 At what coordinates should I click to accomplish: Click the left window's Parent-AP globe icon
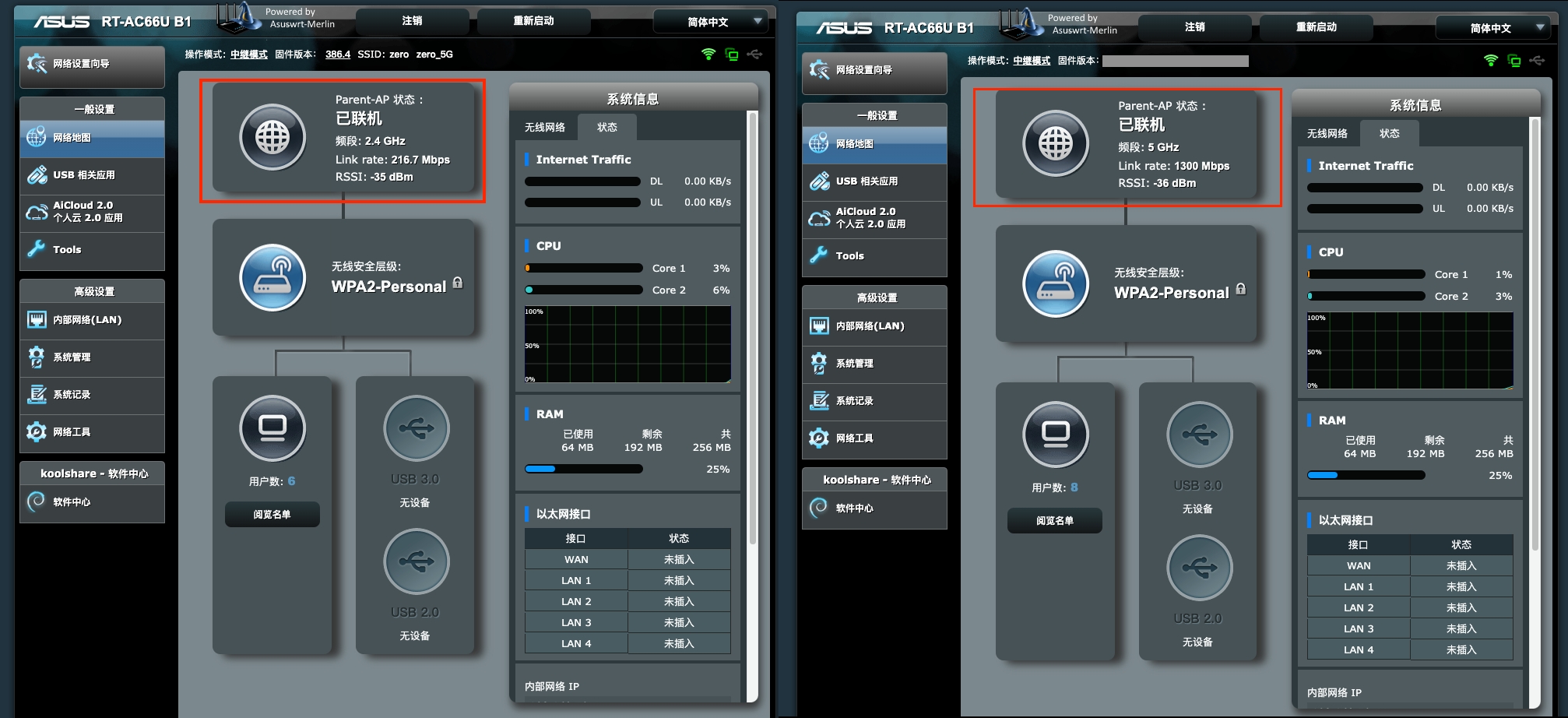point(272,138)
